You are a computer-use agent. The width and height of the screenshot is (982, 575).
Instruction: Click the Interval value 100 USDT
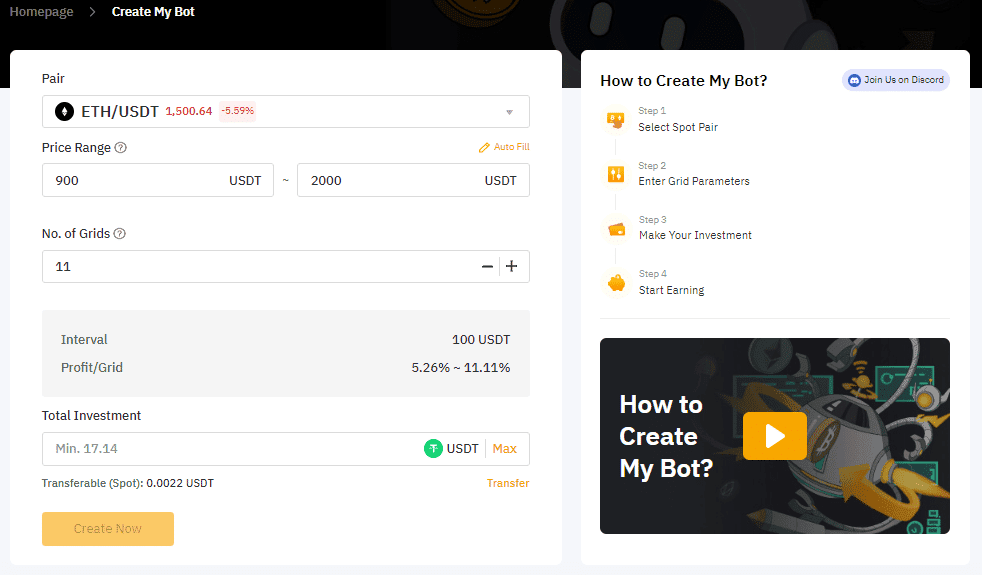click(x=481, y=339)
